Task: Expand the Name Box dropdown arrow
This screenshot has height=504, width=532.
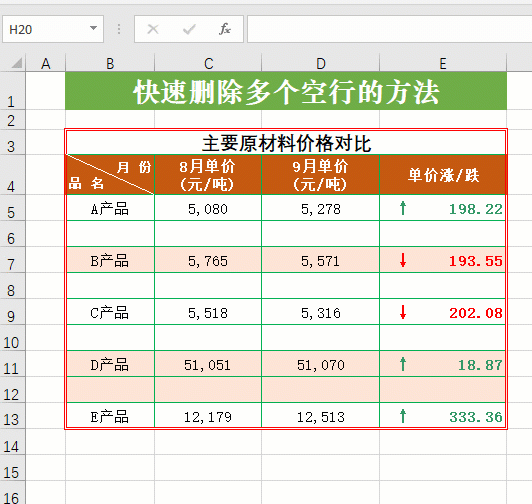Action: pyautogui.click(x=93, y=29)
